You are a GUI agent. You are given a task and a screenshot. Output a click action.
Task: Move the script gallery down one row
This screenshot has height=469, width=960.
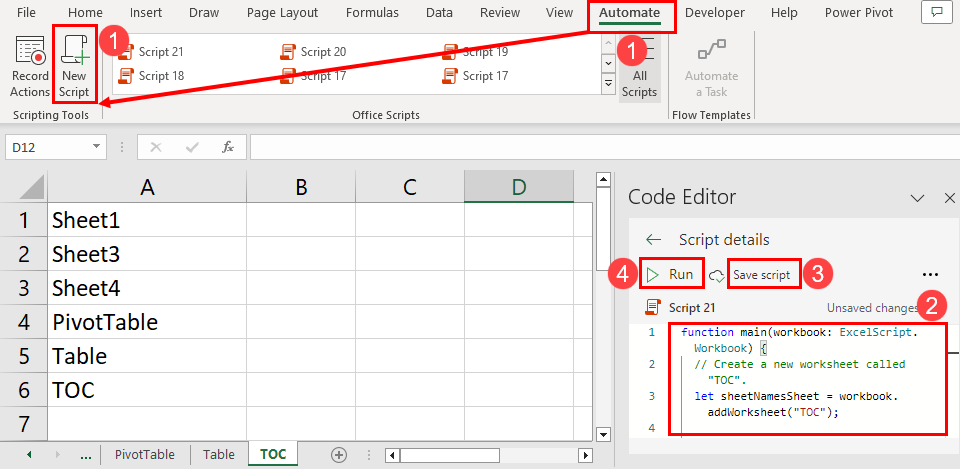(x=608, y=62)
